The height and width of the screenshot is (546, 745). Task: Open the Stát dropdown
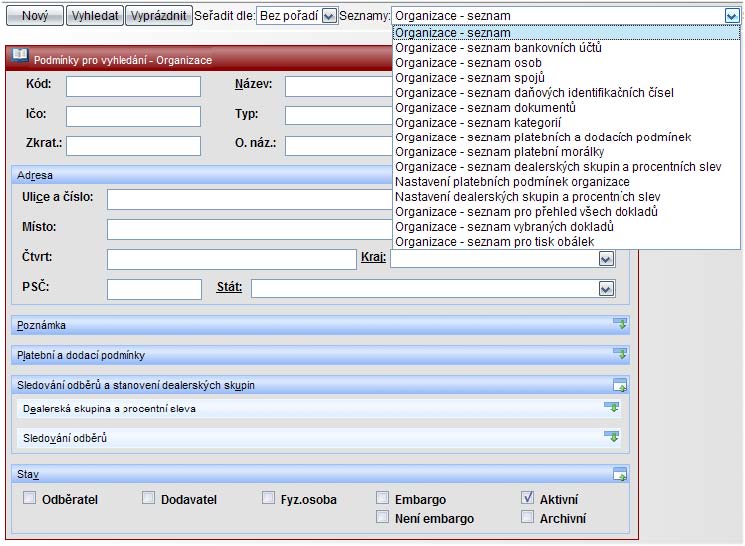(606, 289)
